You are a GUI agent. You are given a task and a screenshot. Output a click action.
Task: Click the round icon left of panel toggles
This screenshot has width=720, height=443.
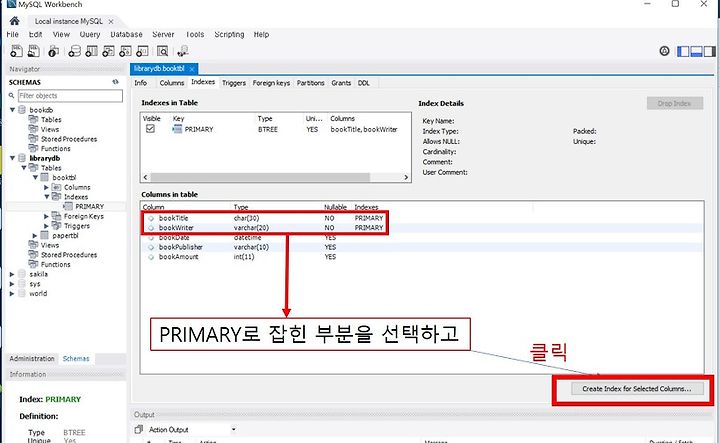click(664, 51)
